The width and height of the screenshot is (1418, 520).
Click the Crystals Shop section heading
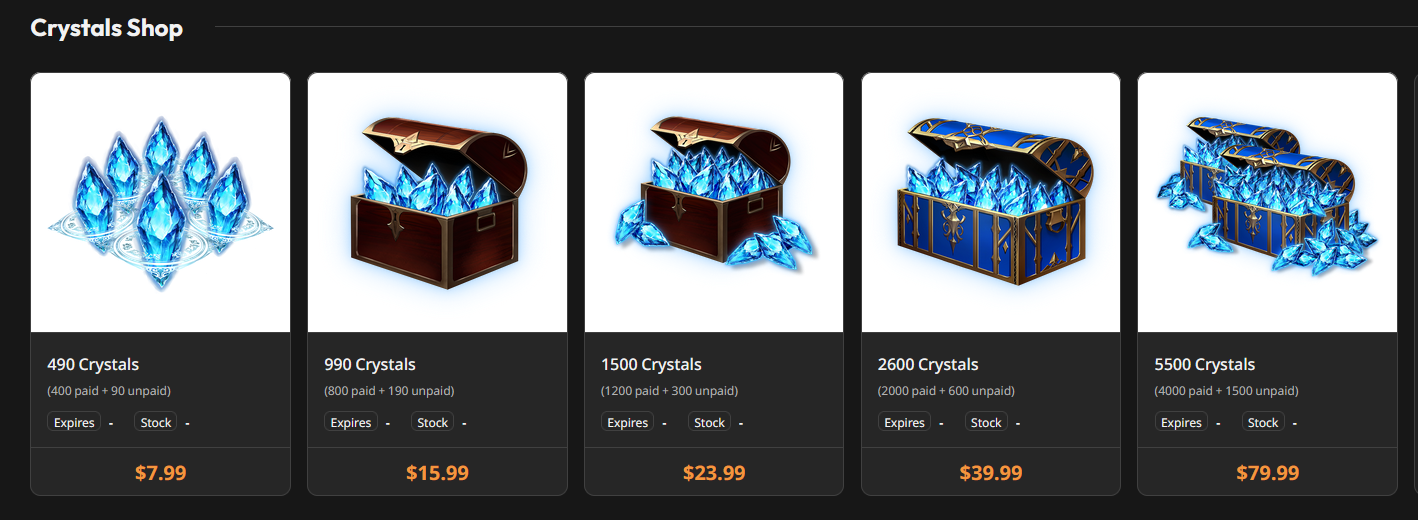click(x=107, y=28)
